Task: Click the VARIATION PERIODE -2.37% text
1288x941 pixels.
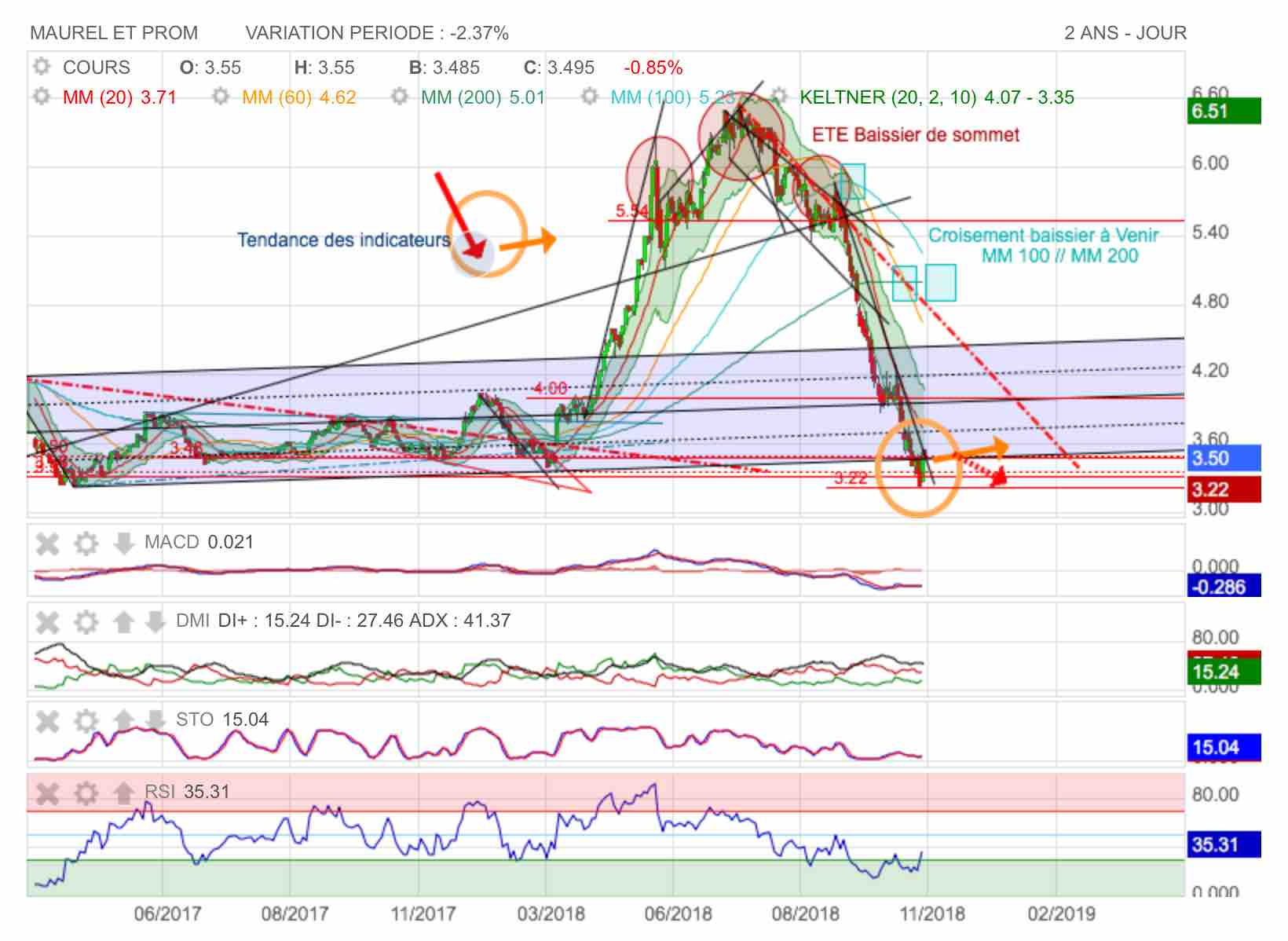Action: click(377, 33)
